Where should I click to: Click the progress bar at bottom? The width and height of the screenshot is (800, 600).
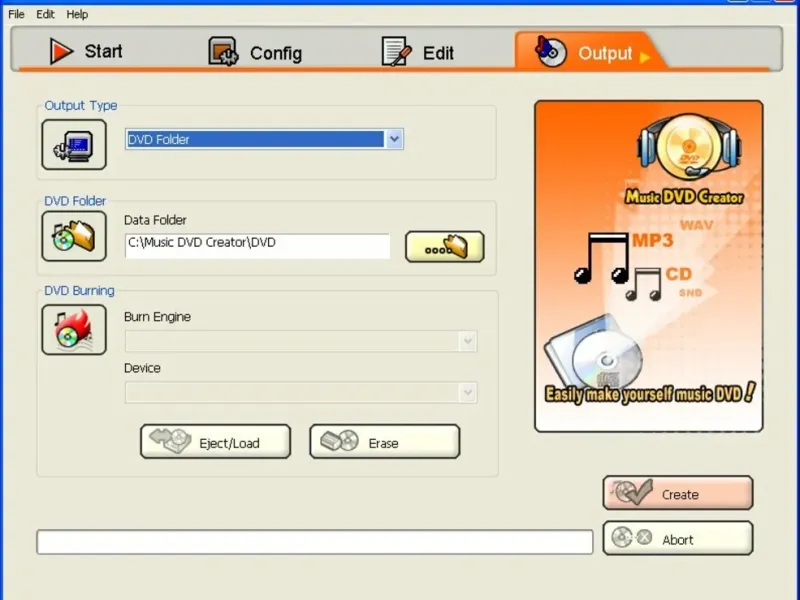[x=315, y=542]
